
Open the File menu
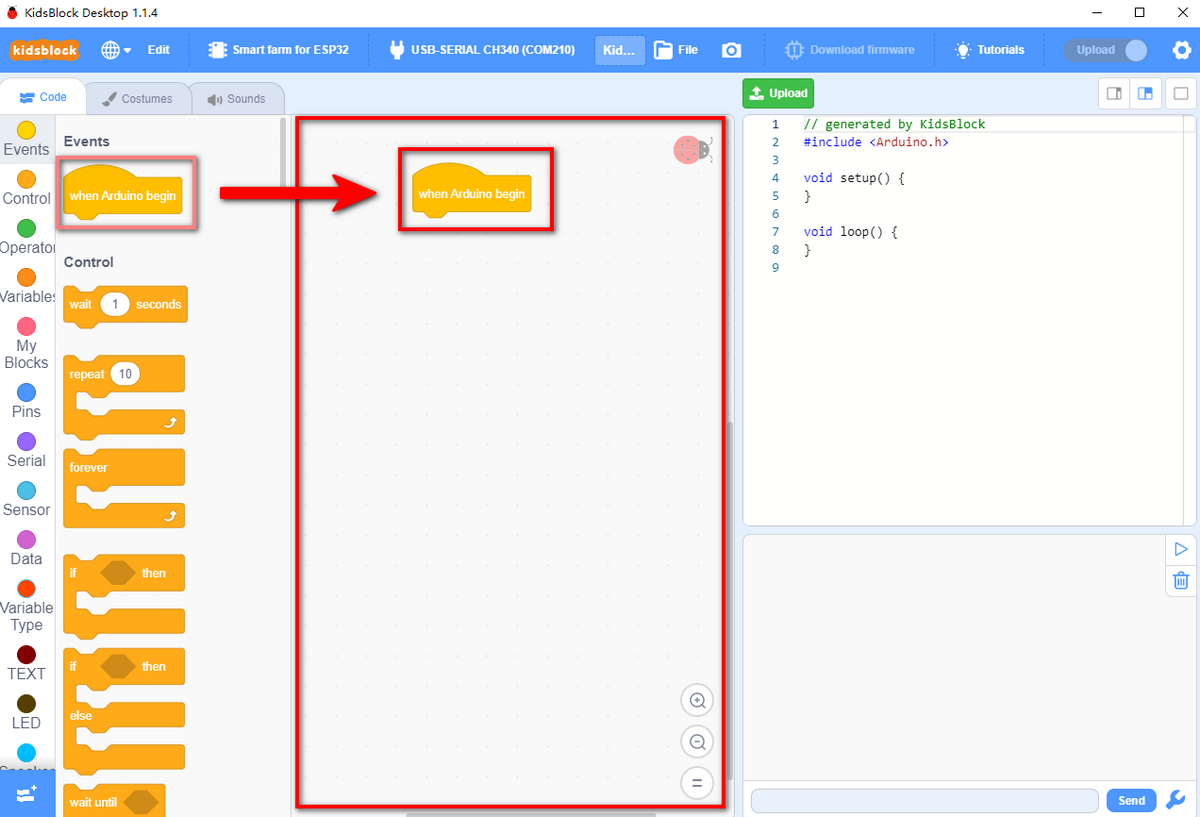tap(676, 50)
